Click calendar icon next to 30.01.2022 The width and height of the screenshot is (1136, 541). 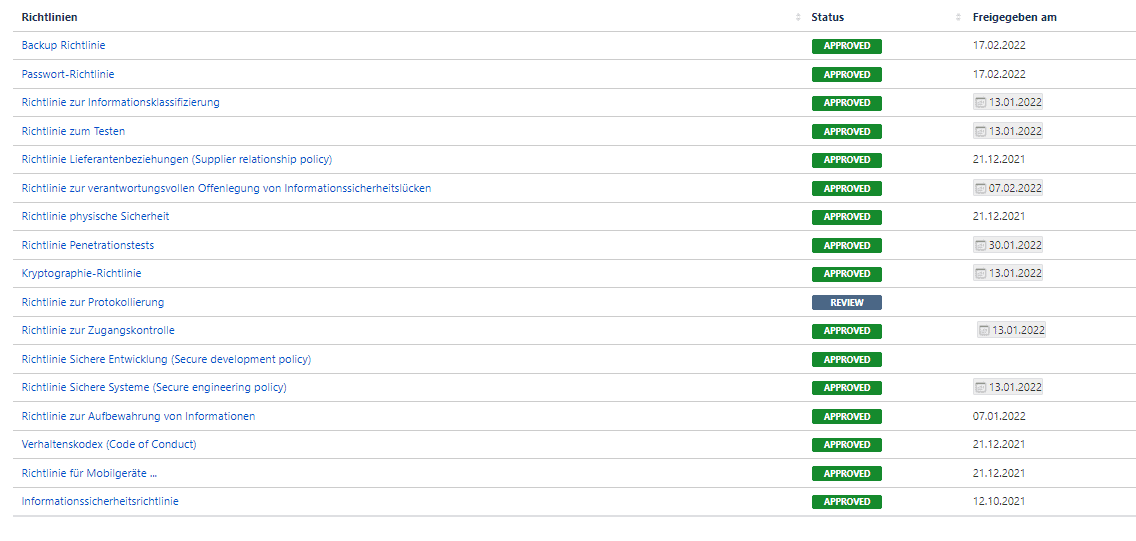pyautogui.click(x=981, y=245)
